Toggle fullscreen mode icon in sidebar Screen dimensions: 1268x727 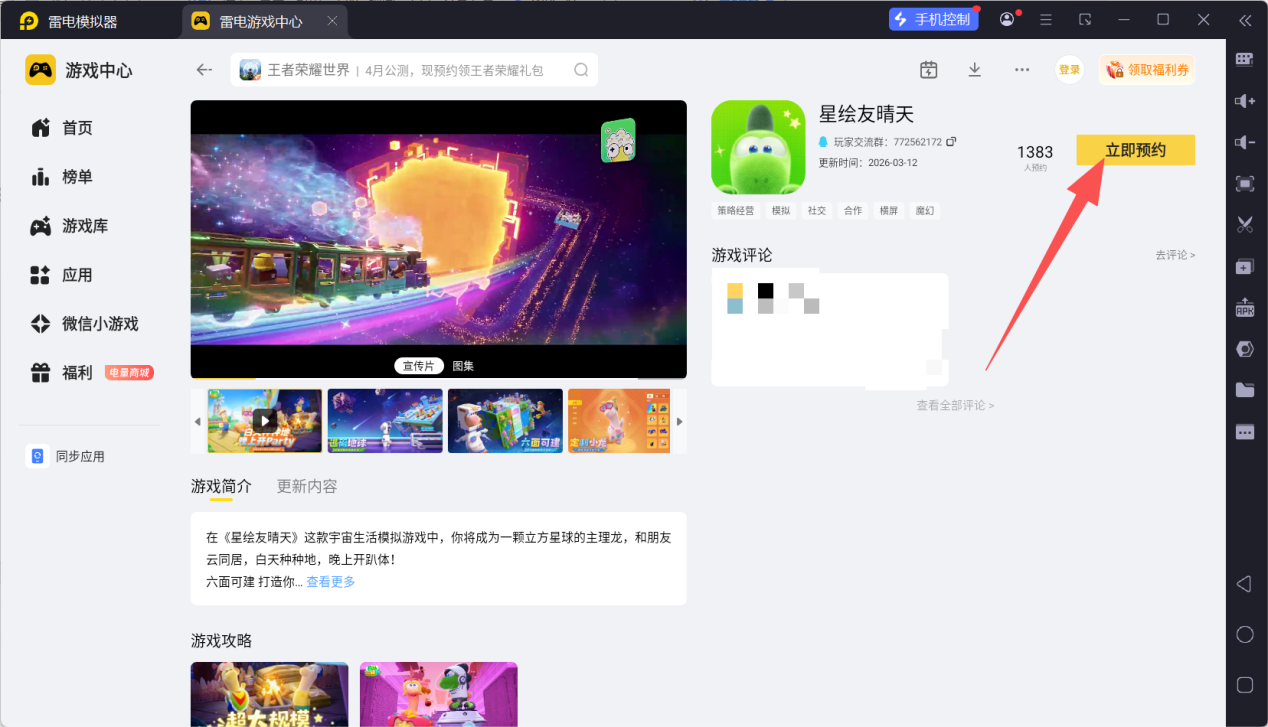pos(1244,184)
